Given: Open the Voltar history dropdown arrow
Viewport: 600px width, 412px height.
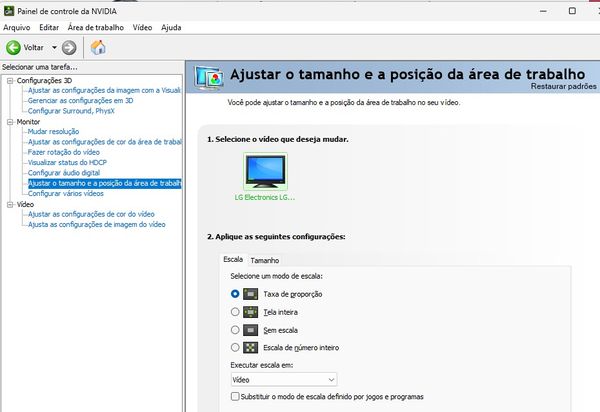Looking at the screenshot, I should point(54,47).
